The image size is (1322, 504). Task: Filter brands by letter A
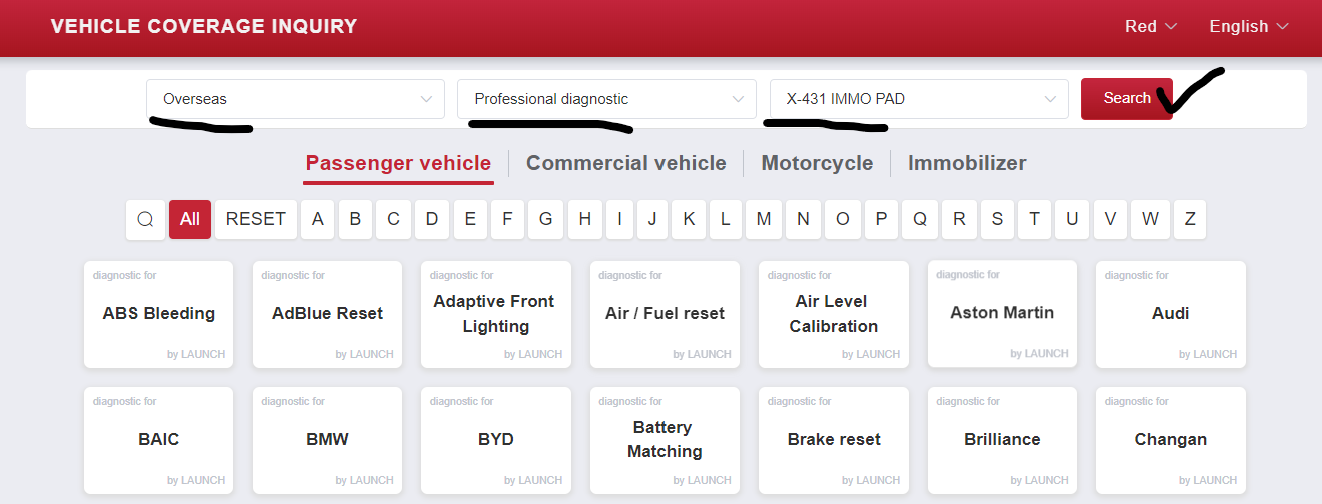coord(318,219)
